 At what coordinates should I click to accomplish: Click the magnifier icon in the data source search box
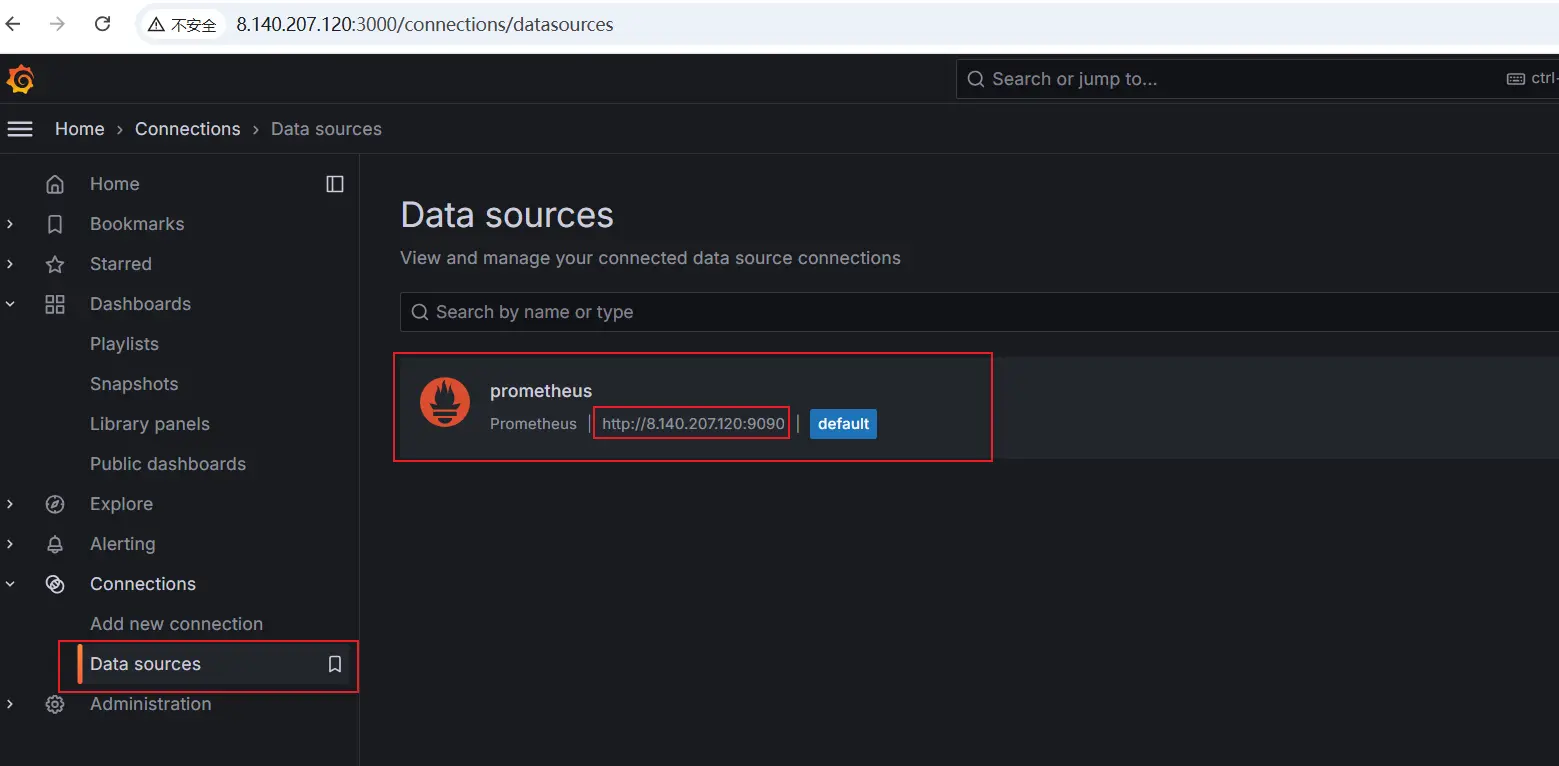[419, 312]
